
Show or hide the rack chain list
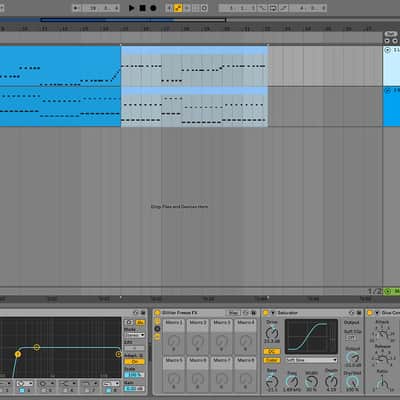(157, 329)
